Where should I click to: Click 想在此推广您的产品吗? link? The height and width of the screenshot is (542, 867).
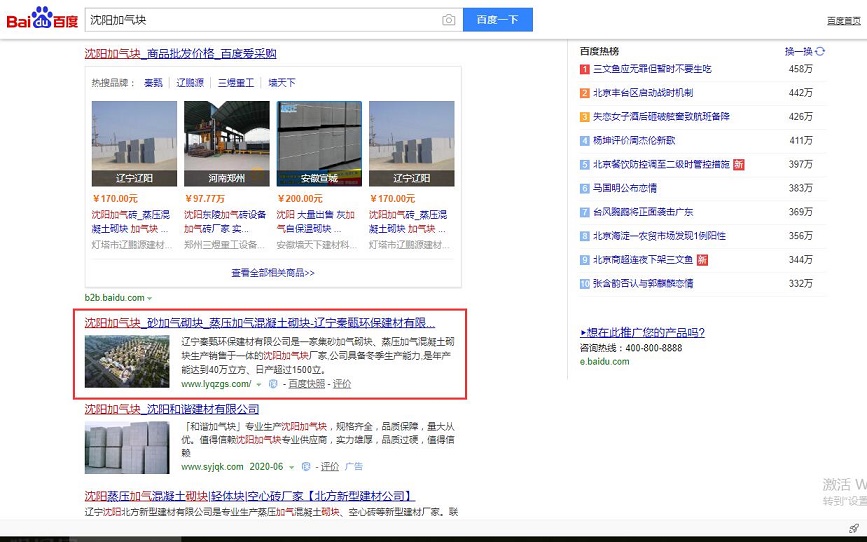[643, 332]
